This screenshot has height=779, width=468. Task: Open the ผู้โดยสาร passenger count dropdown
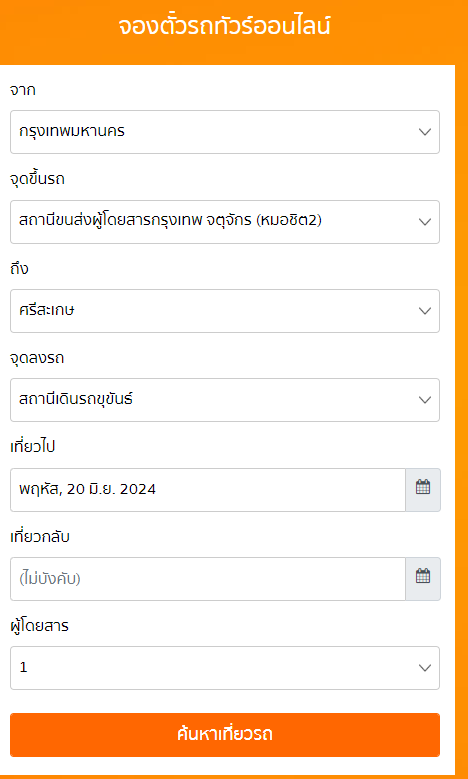(225, 668)
